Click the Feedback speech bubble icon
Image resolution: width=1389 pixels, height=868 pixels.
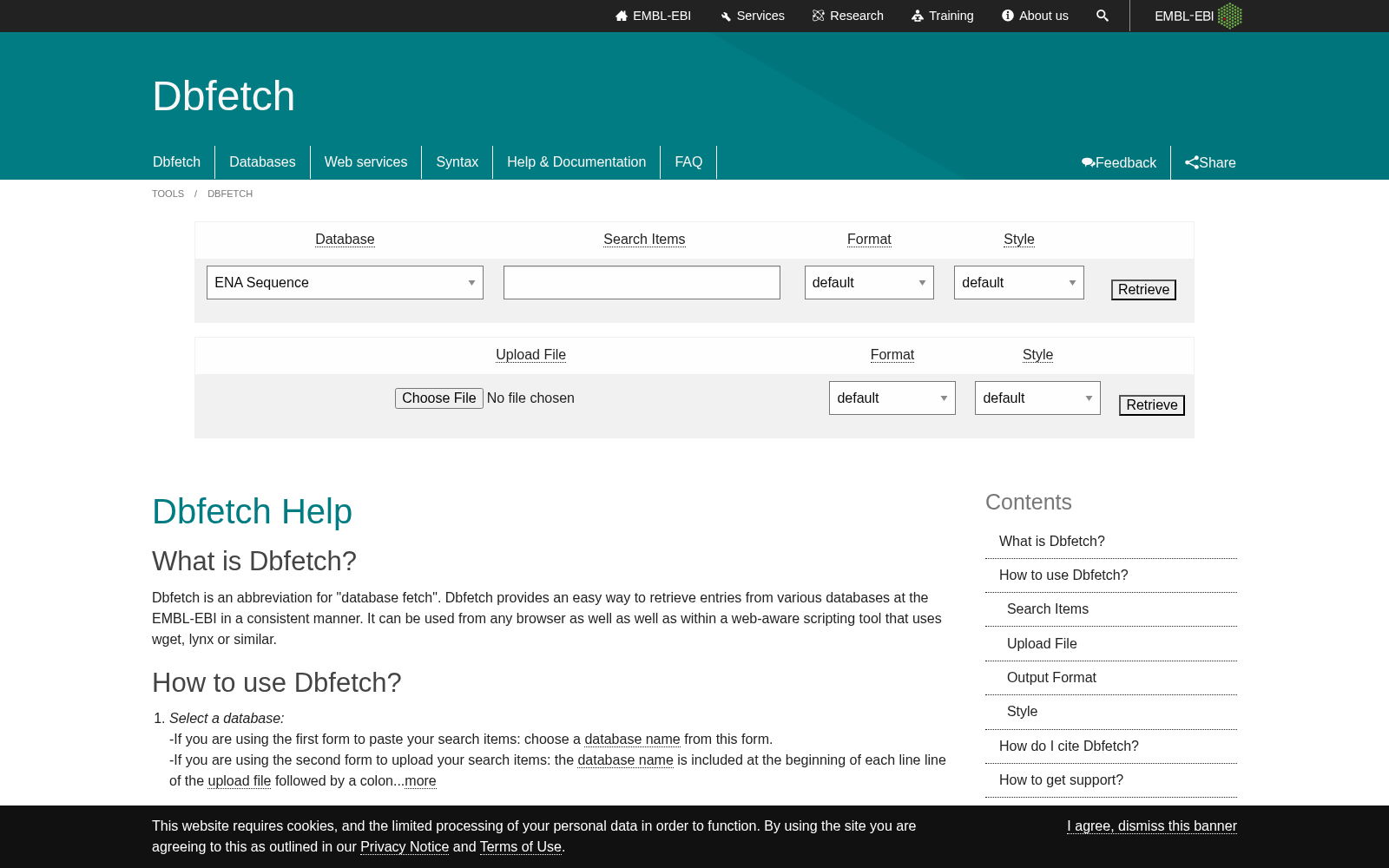point(1088,162)
